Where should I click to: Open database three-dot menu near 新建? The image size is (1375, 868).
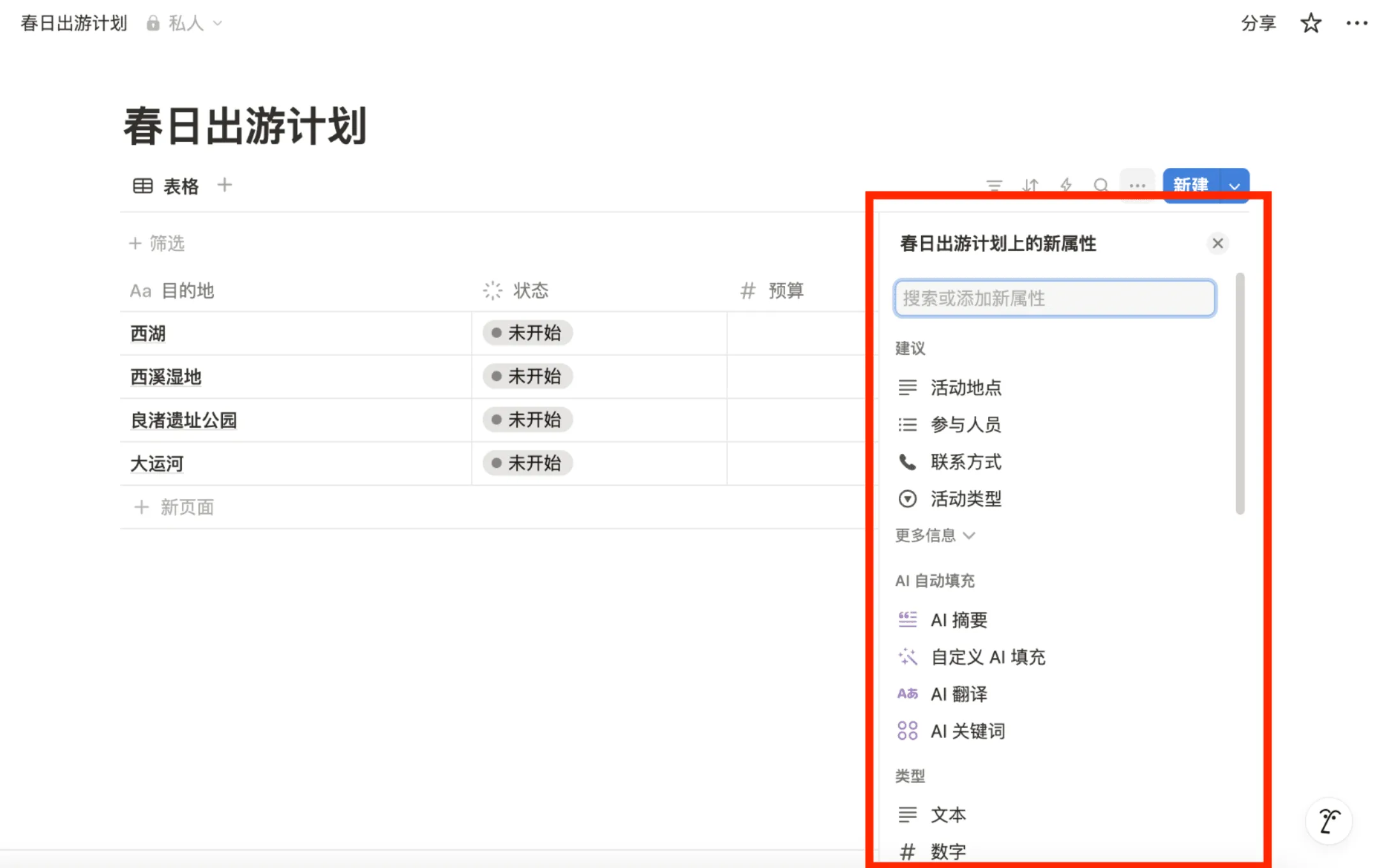point(1137,185)
